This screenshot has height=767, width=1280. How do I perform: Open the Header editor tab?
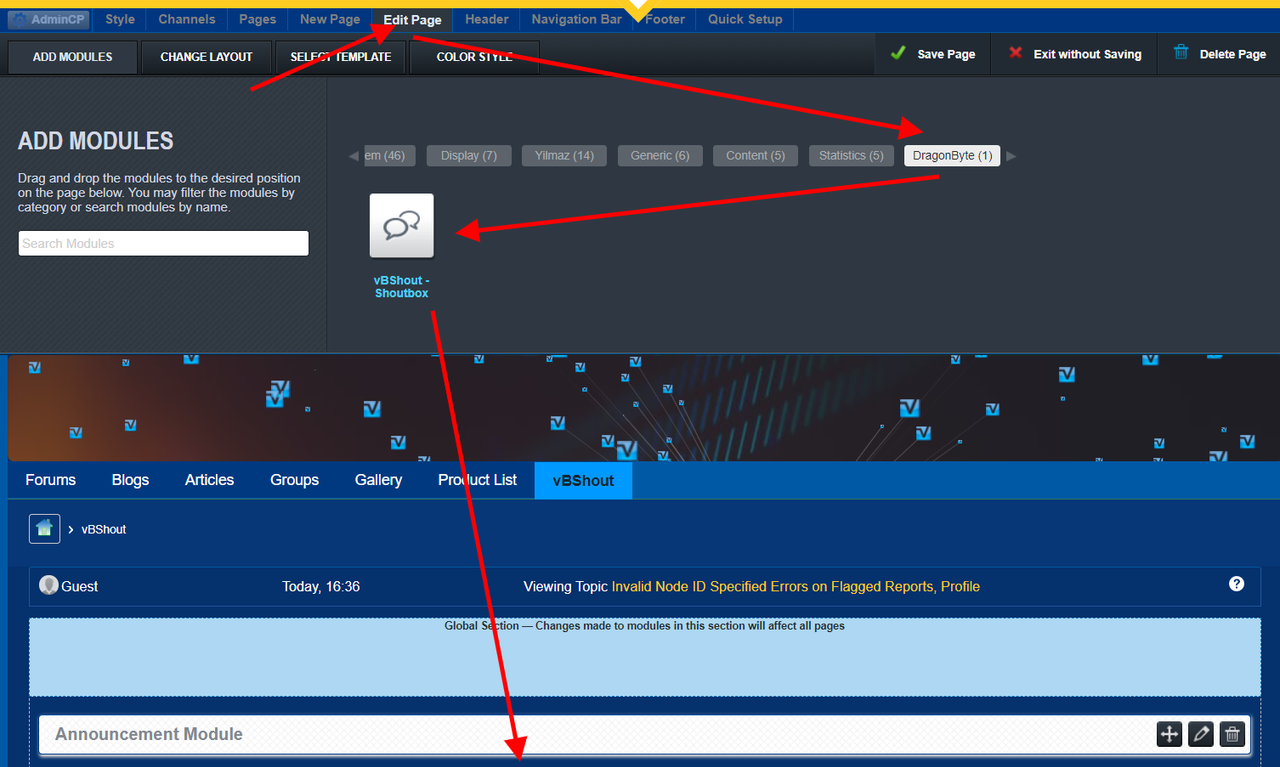click(x=487, y=19)
